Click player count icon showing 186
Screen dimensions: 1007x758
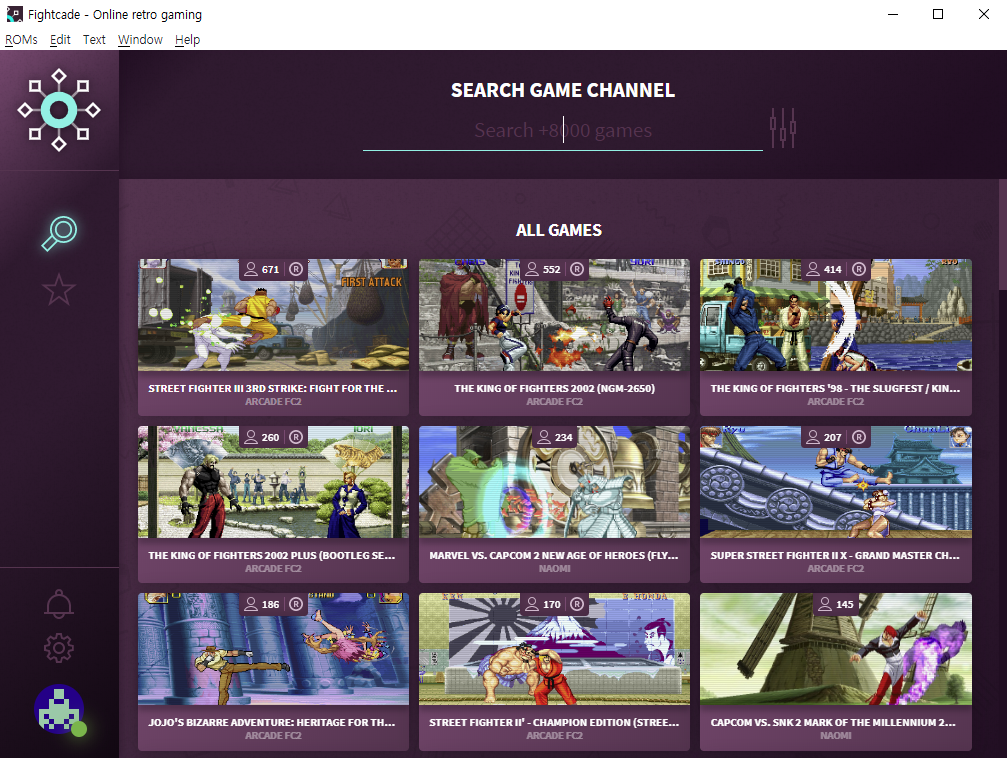(x=251, y=604)
